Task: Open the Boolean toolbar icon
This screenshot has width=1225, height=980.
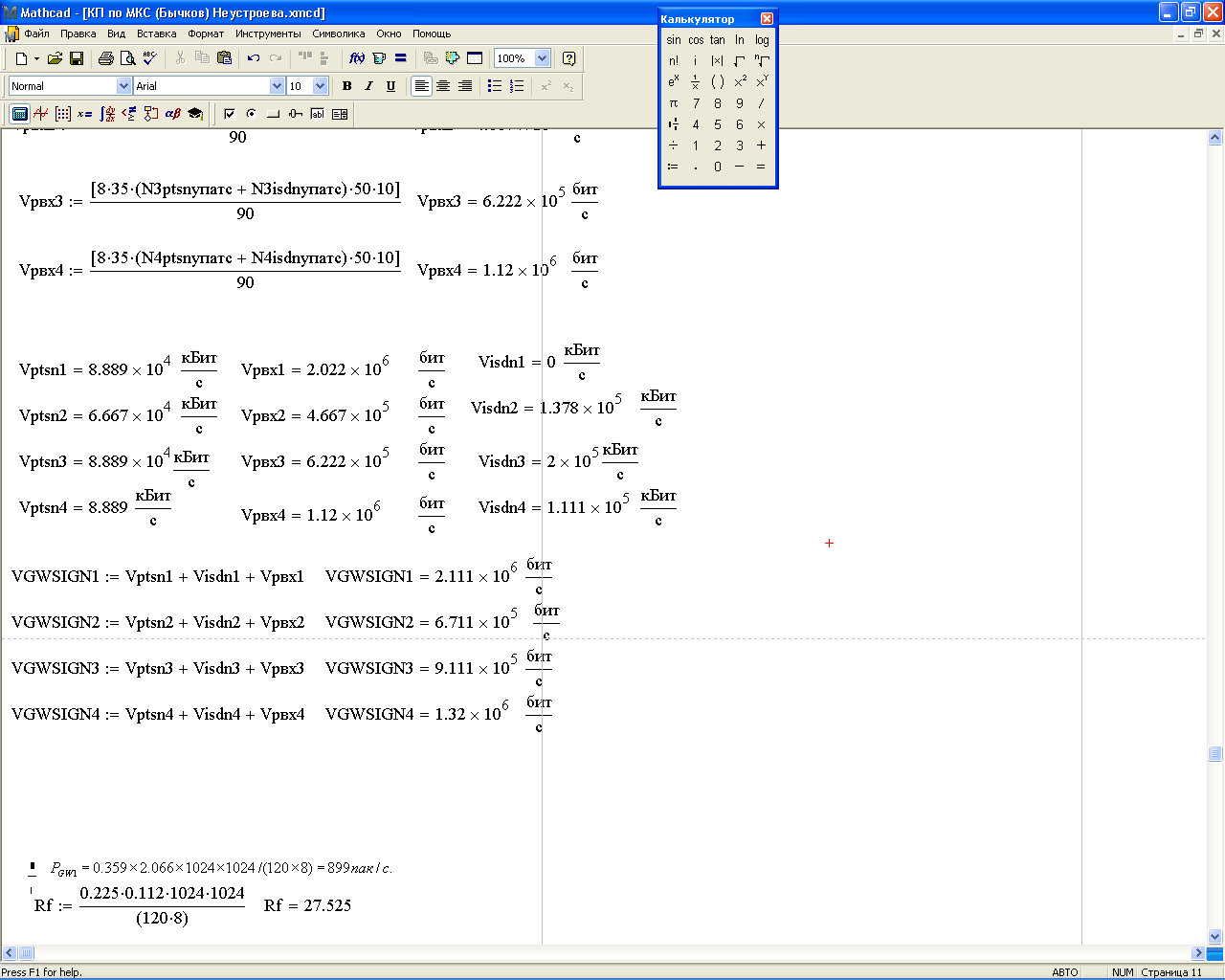Action: pyautogui.click(x=129, y=114)
